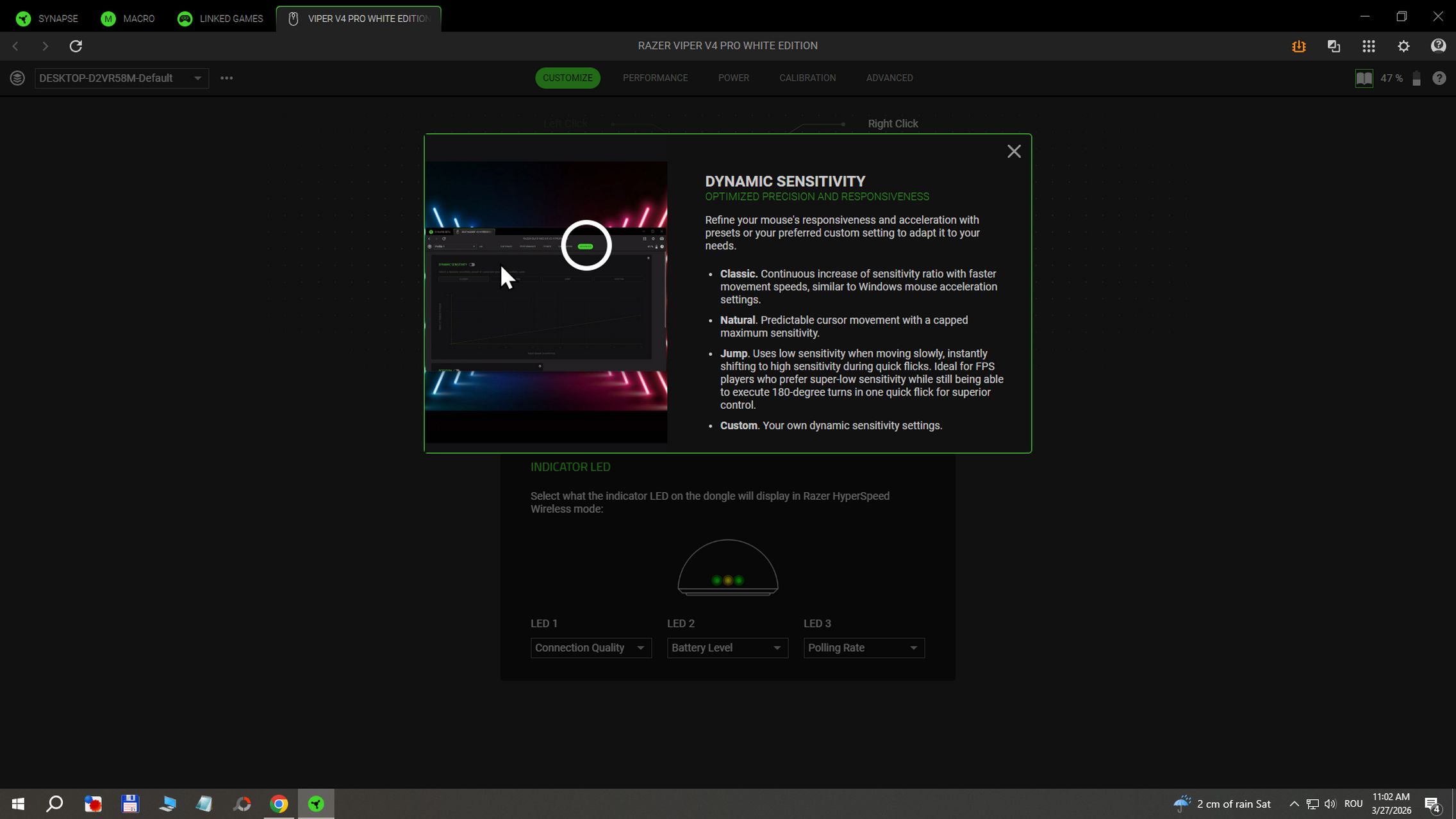Expand the DESKTOP-D2VR58M-Default profile dropdown
Screen dimensions: 1456x819
click(121, 78)
